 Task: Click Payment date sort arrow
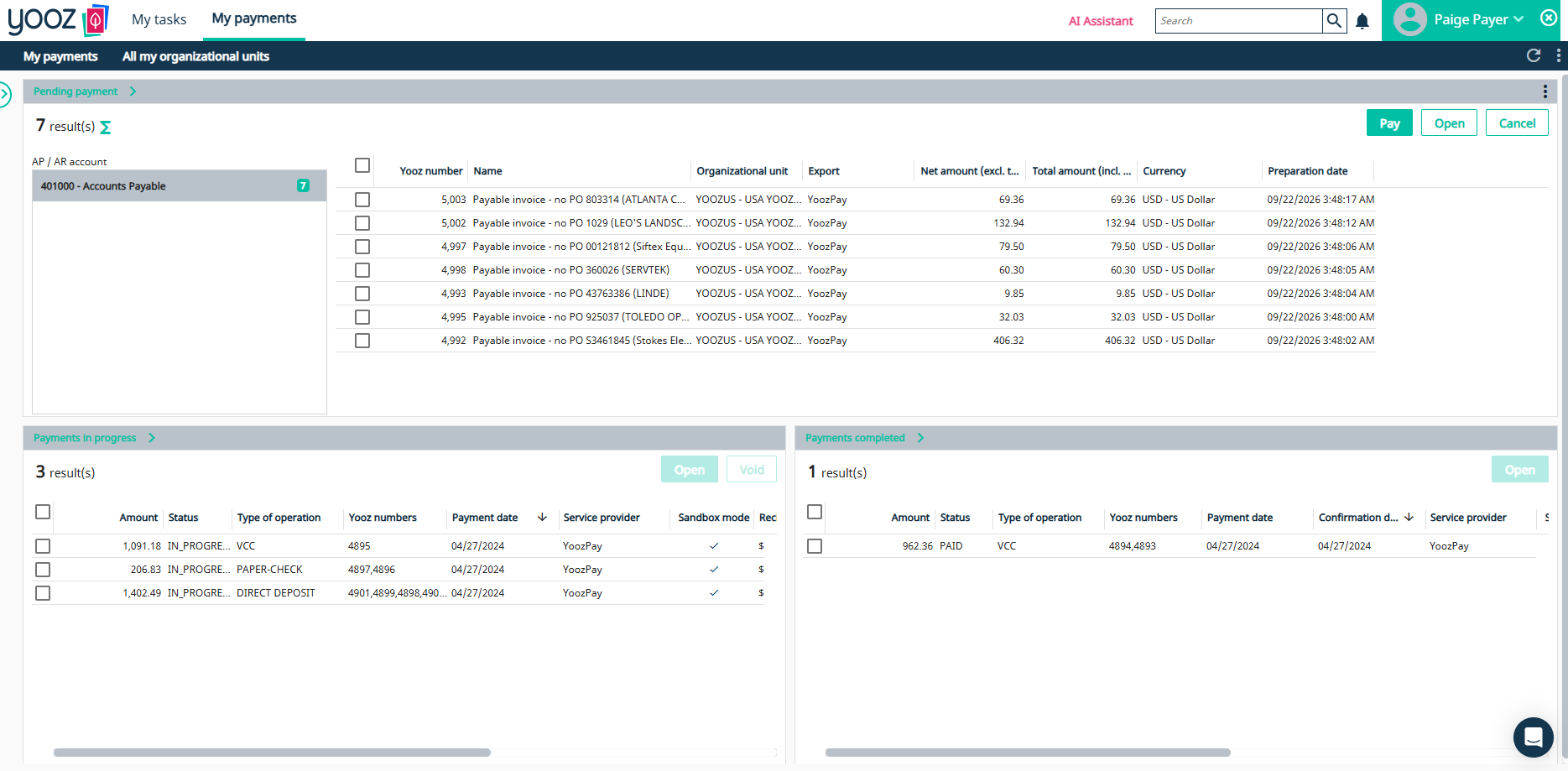[x=542, y=518]
